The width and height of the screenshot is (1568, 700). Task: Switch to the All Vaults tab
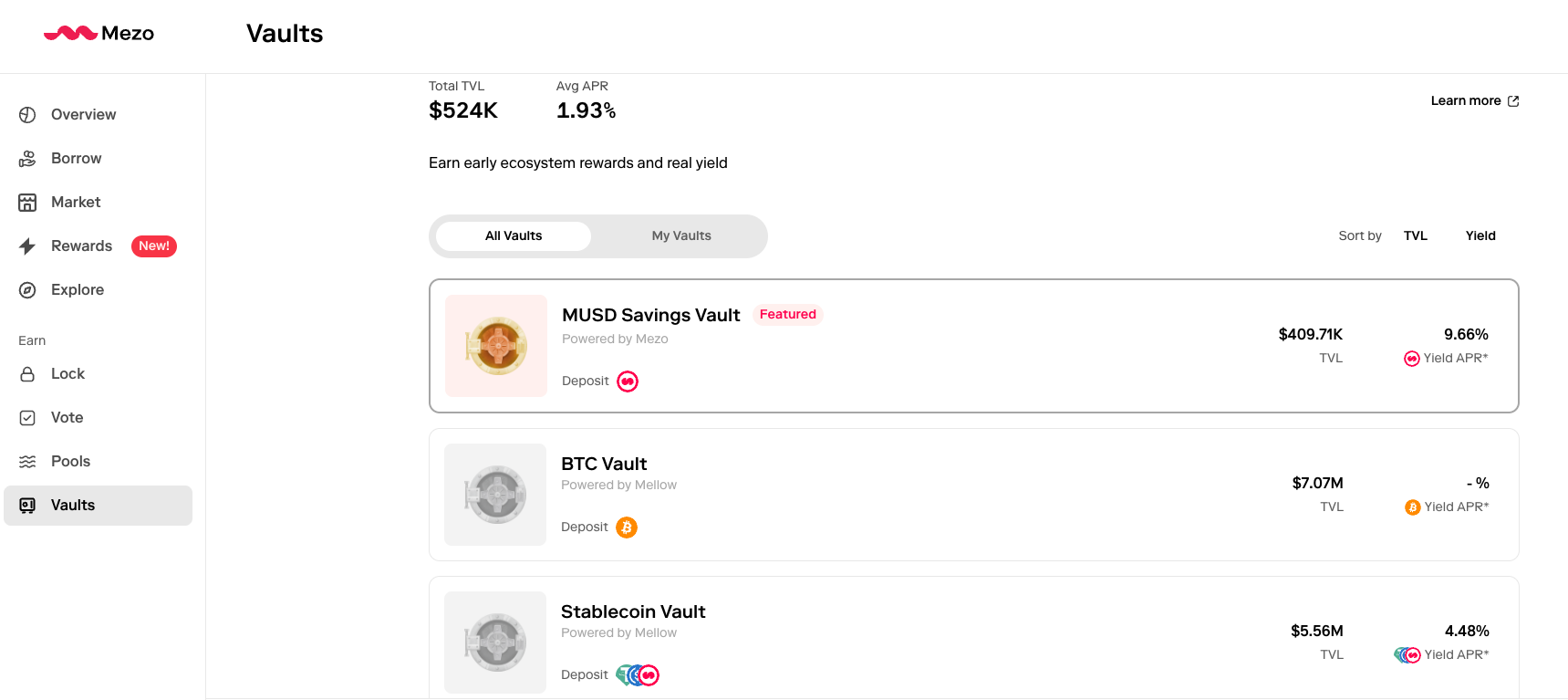513,236
